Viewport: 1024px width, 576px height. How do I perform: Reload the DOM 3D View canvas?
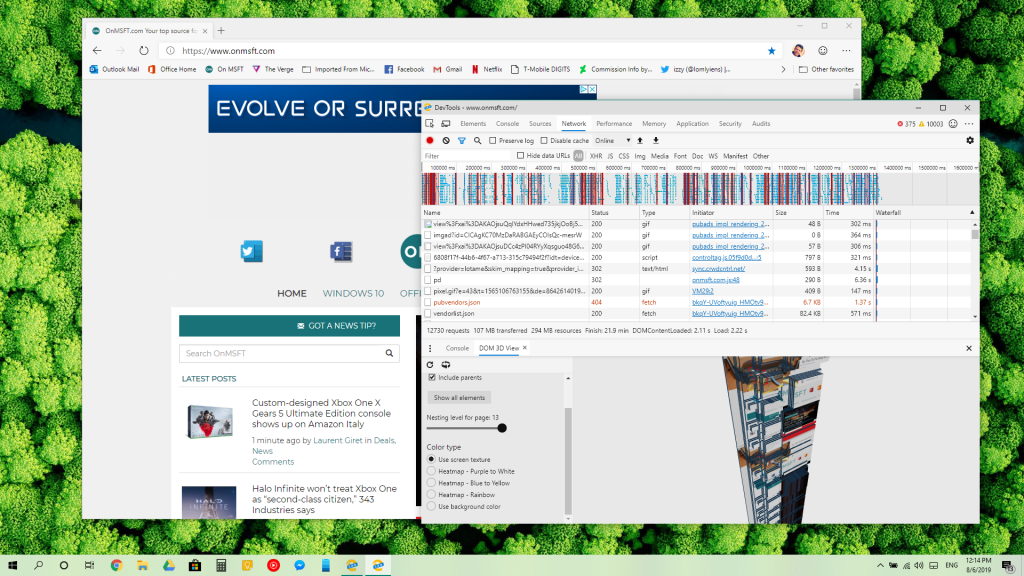pyautogui.click(x=430, y=365)
